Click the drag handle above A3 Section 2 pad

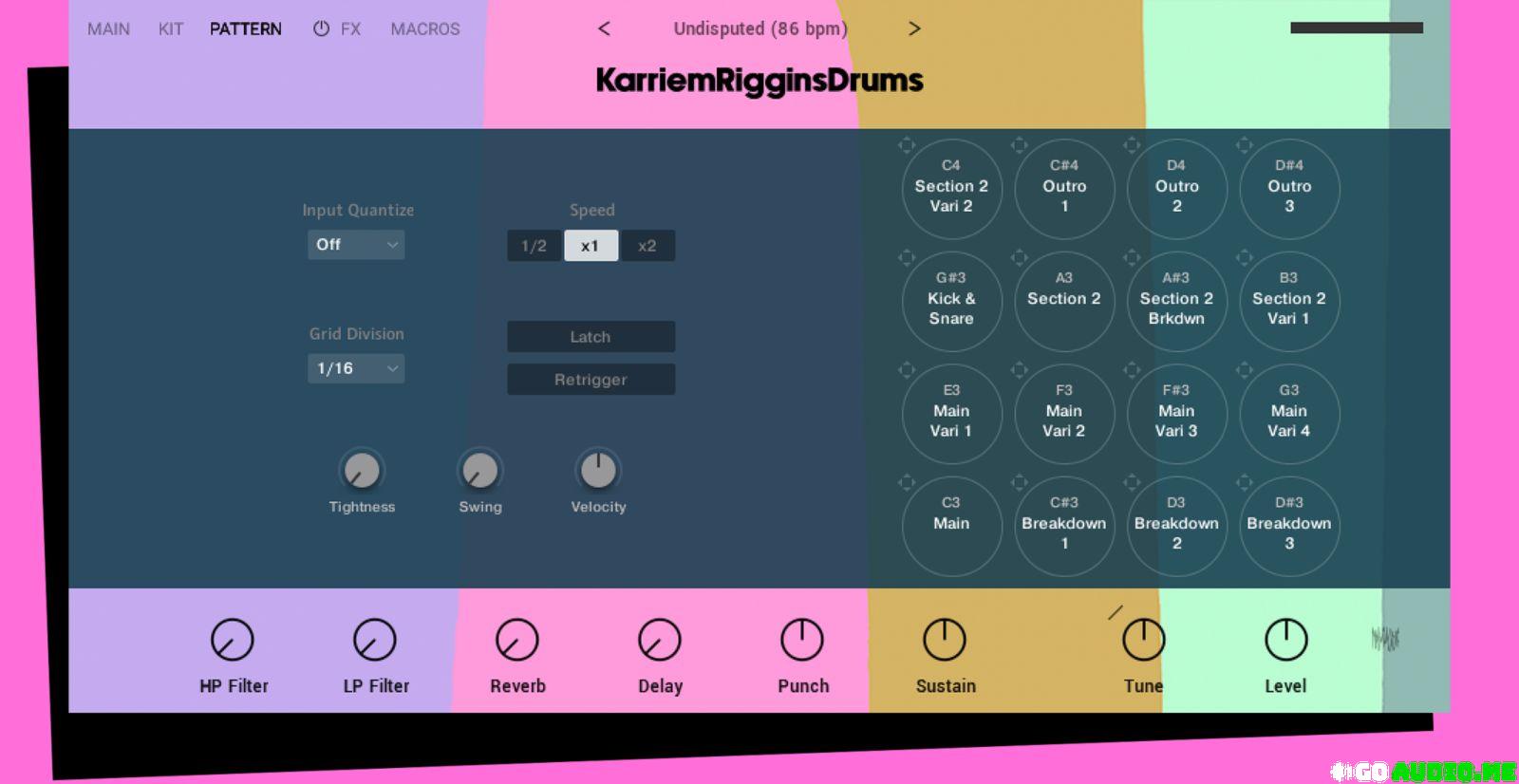tap(1019, 257)
